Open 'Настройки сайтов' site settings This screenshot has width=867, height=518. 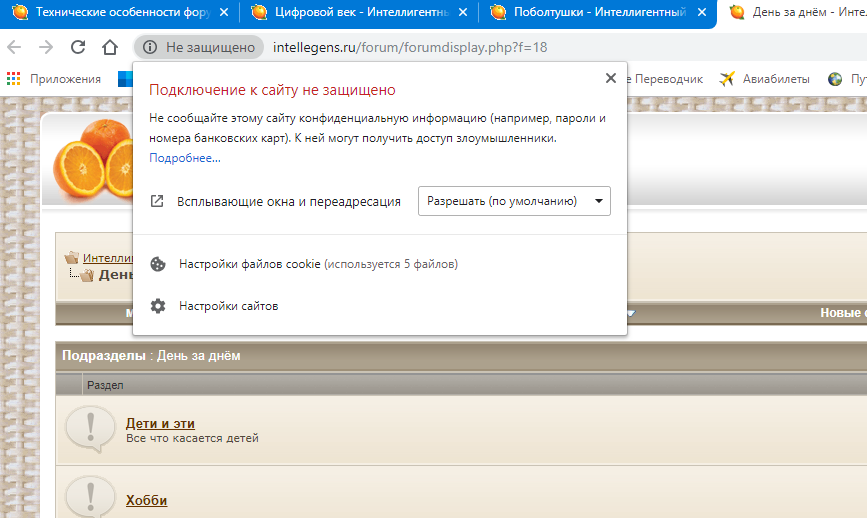228,306
